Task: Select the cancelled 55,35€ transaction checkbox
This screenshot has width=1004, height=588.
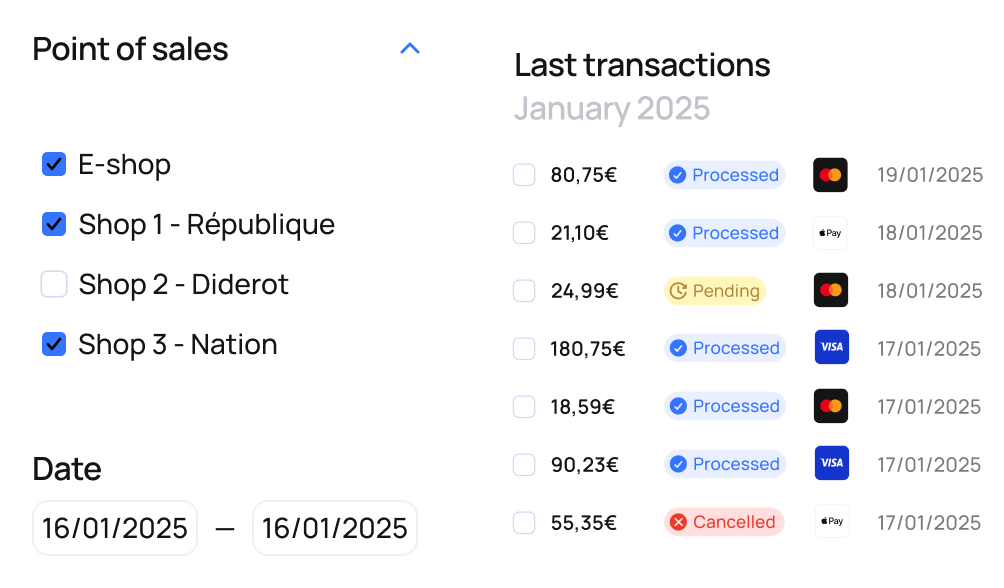Action: click(x=524, y=522)
